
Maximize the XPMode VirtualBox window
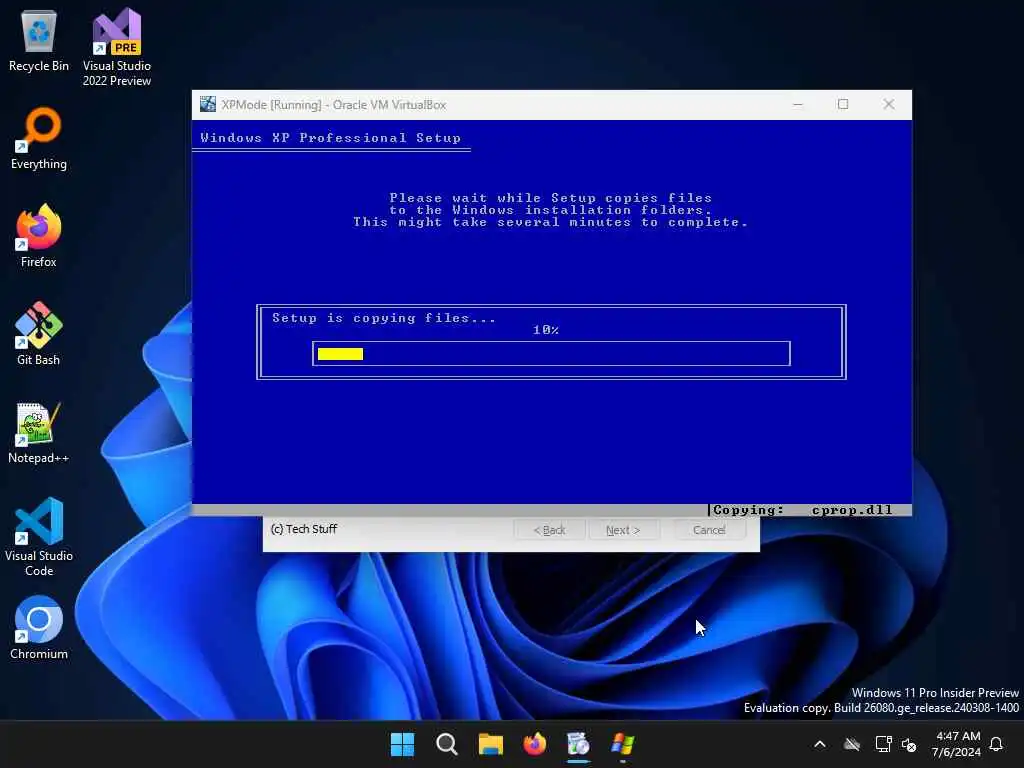(x=843, y=104)
